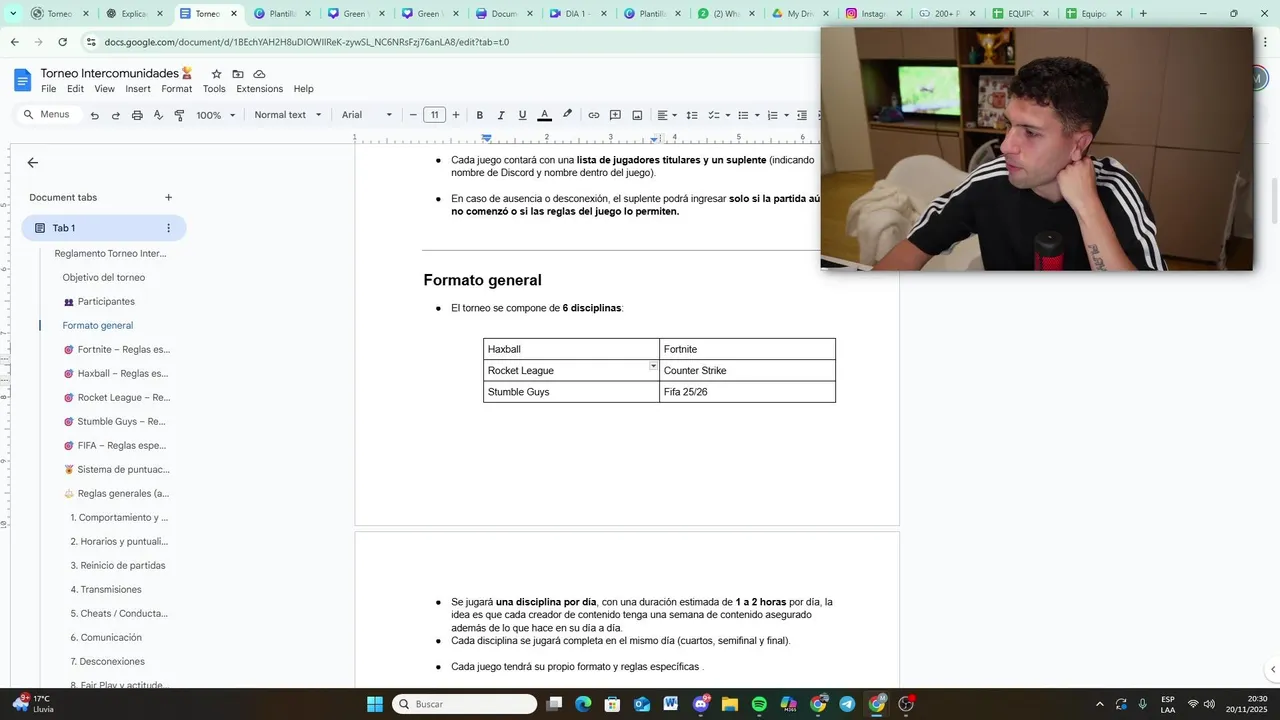Insert a checklist from the toolbar
Viewport: 1280px width, 720px height.
coord(714,115)
